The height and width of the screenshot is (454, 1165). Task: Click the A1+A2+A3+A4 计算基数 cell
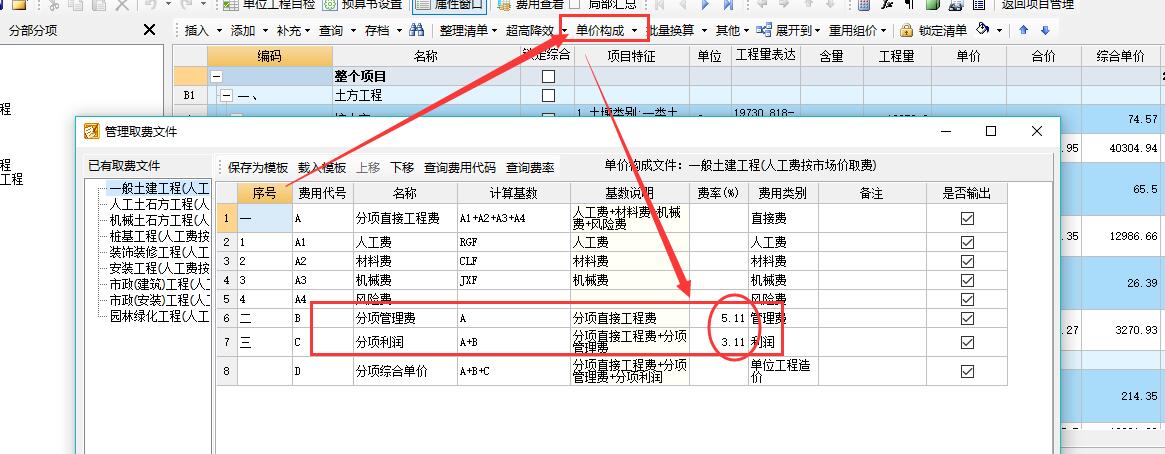click(x=514, y=218)
